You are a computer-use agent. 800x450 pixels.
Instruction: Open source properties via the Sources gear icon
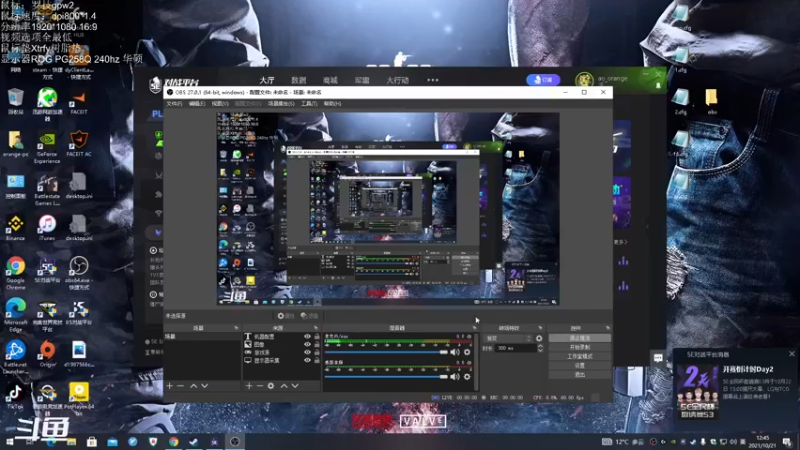click(x=271, y=386)
